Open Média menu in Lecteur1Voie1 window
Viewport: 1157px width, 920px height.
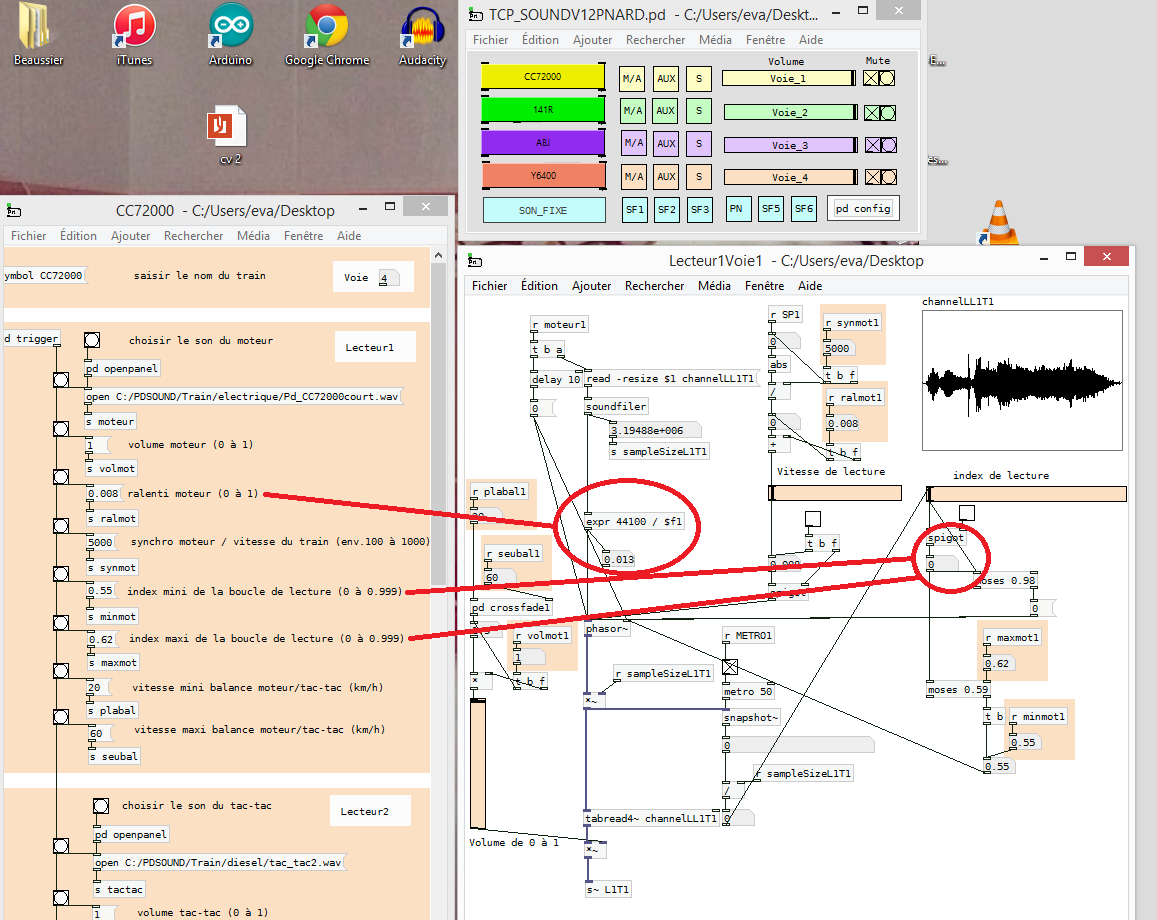click(714, 286)
